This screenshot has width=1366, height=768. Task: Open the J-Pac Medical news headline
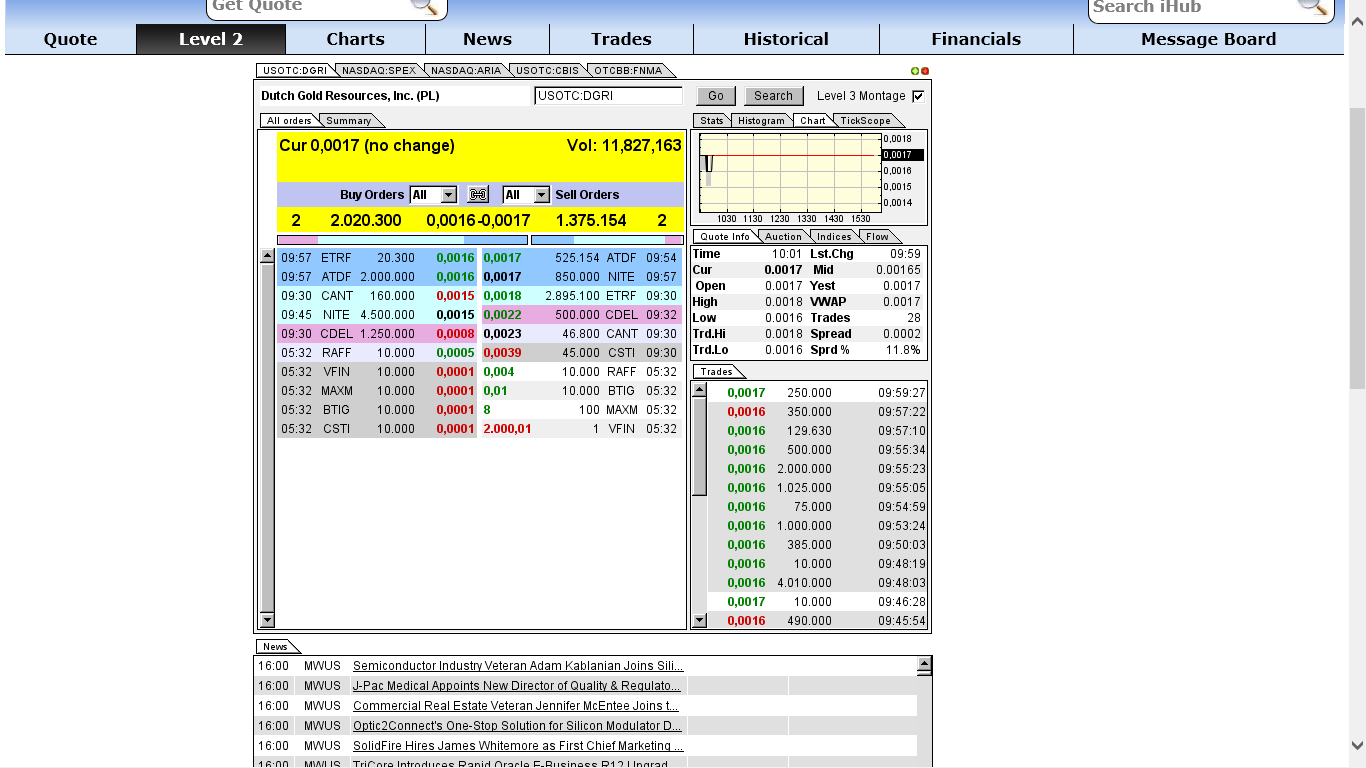(x=516, y=686)
